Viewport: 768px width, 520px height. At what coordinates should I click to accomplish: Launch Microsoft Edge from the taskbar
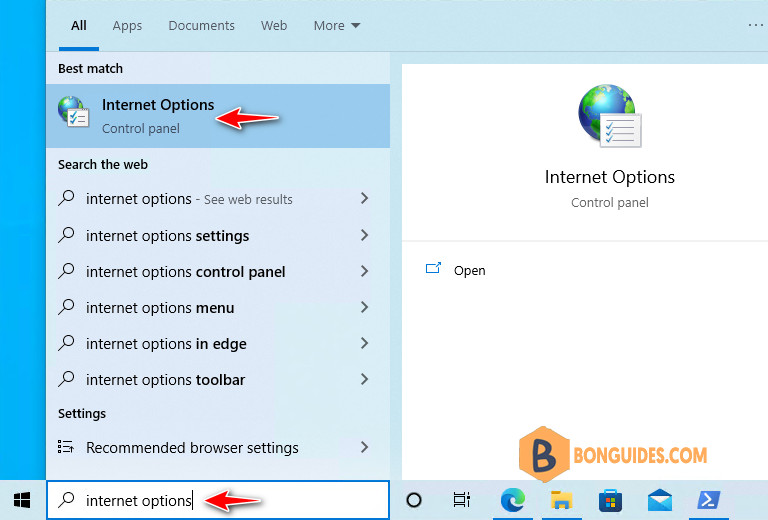512,500
